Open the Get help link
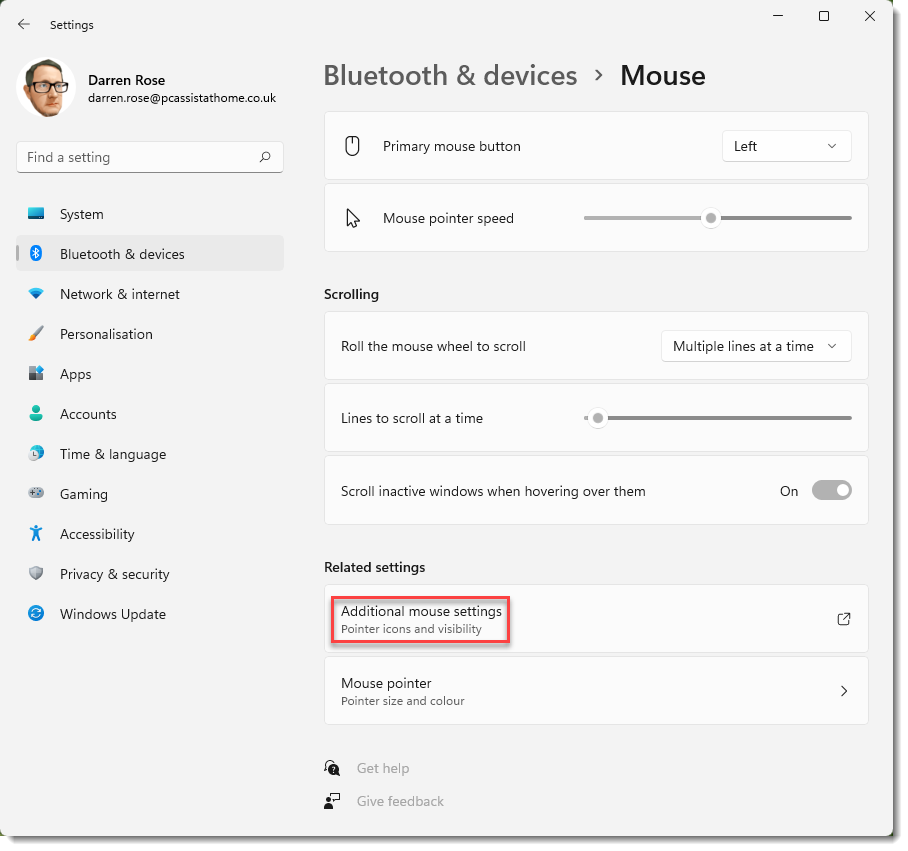 pyautogui.click(x=382, y=768)
